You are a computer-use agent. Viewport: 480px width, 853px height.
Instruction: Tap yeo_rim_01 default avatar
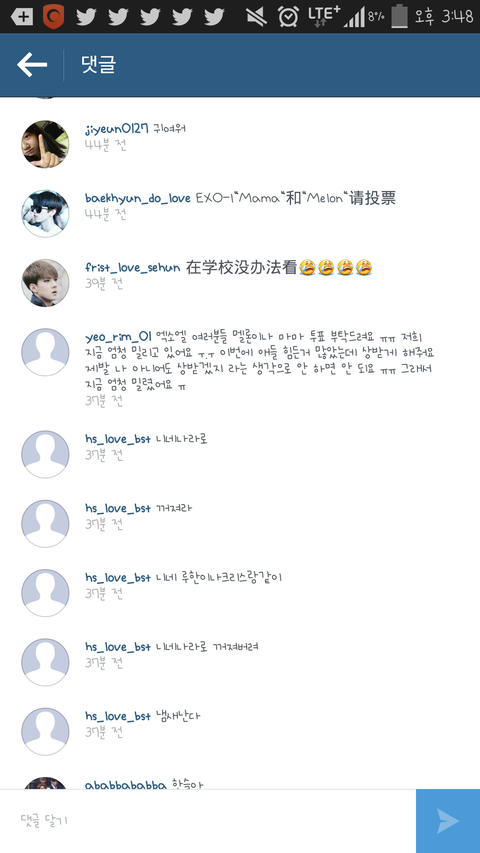coord(45,352)
